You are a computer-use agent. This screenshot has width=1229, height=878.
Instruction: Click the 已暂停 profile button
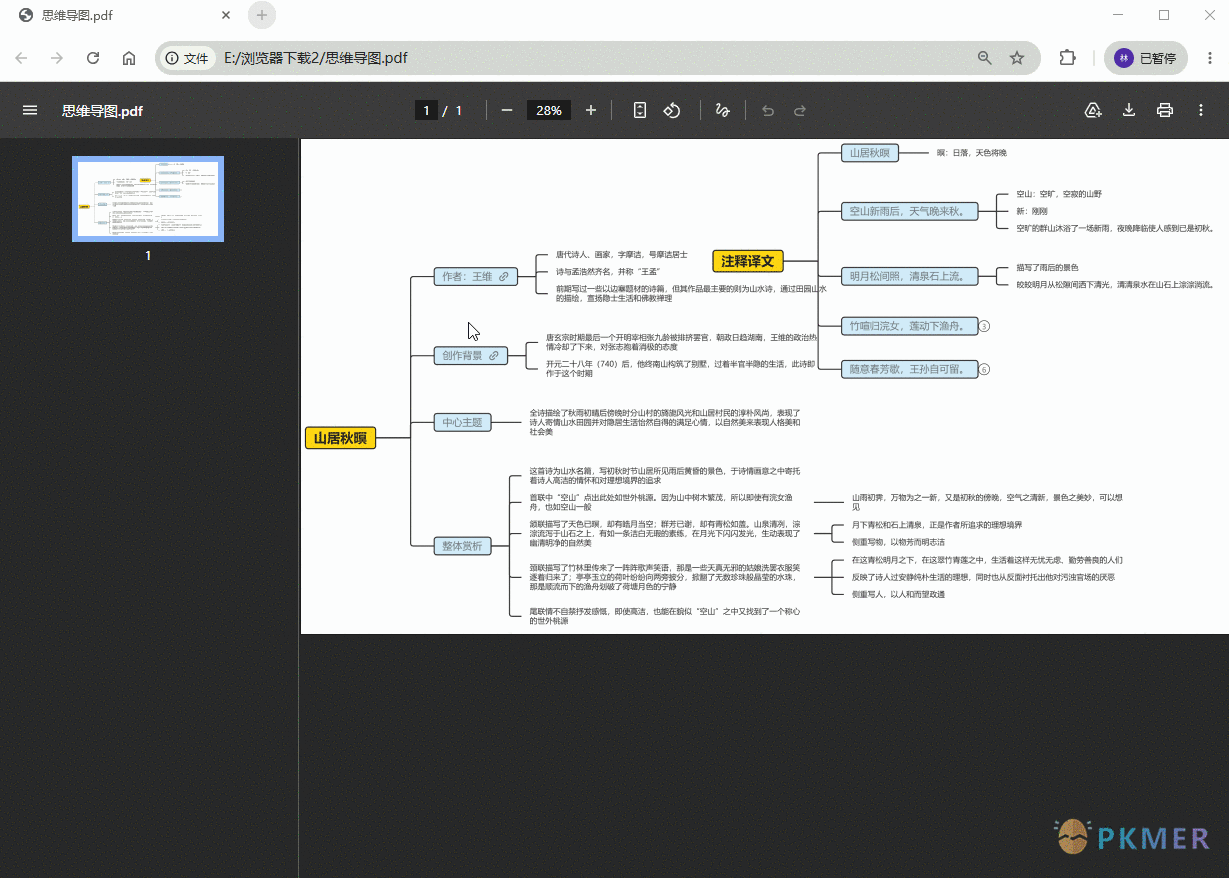1146,58
